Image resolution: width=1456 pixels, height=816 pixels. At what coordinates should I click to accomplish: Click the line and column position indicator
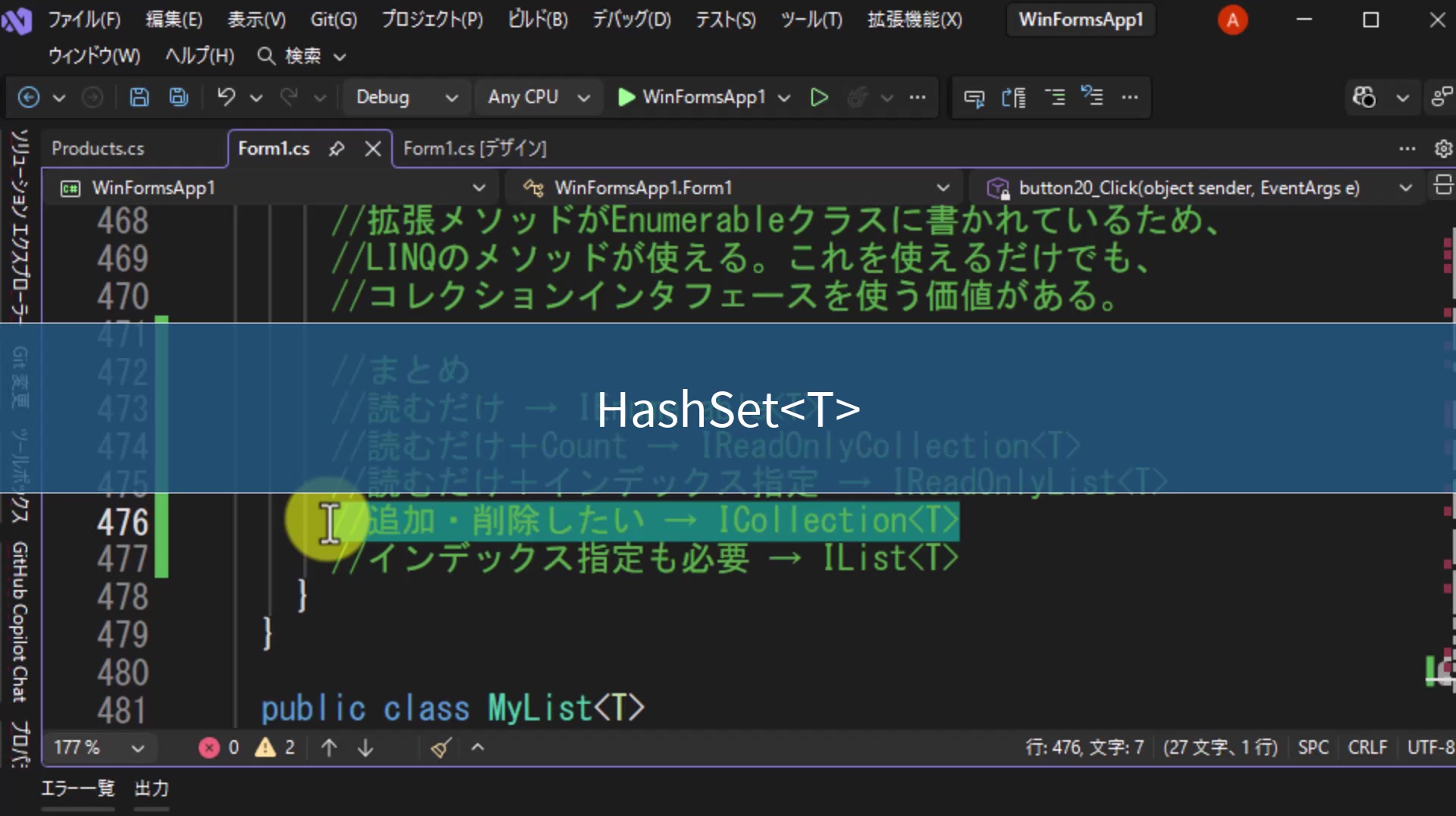point(1084,748)
